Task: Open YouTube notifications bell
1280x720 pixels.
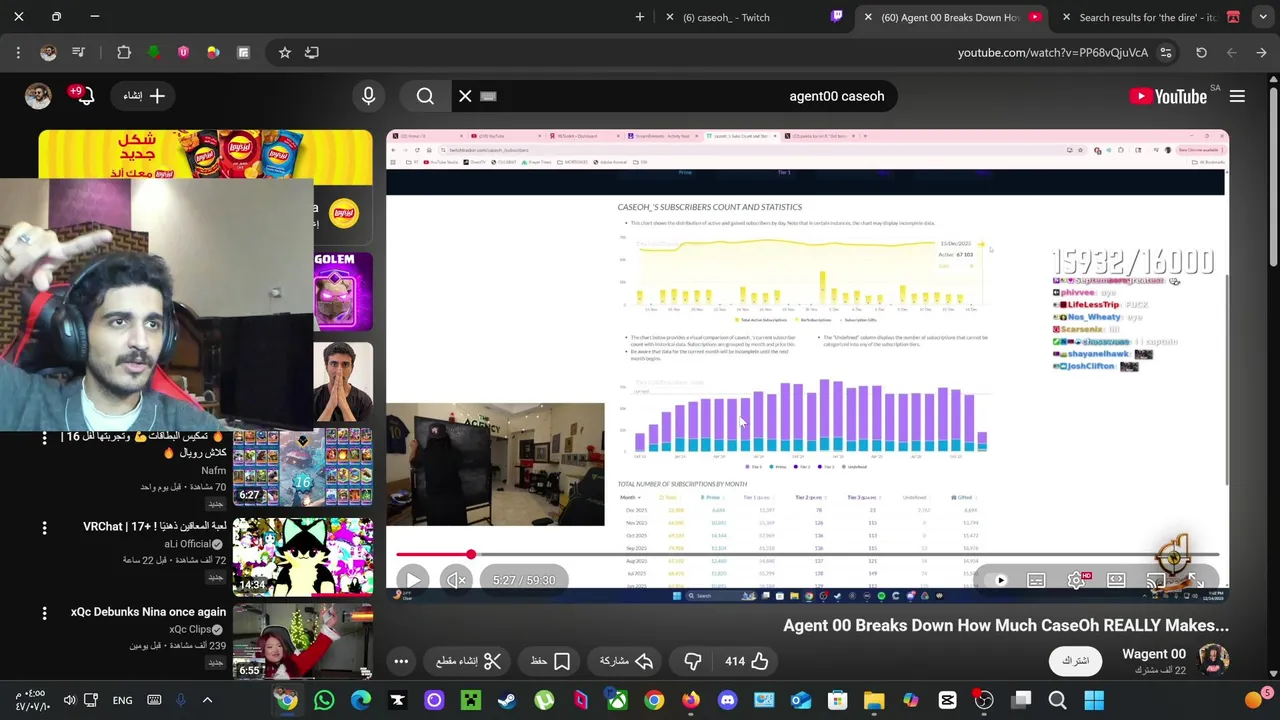Action: point(85,95)
